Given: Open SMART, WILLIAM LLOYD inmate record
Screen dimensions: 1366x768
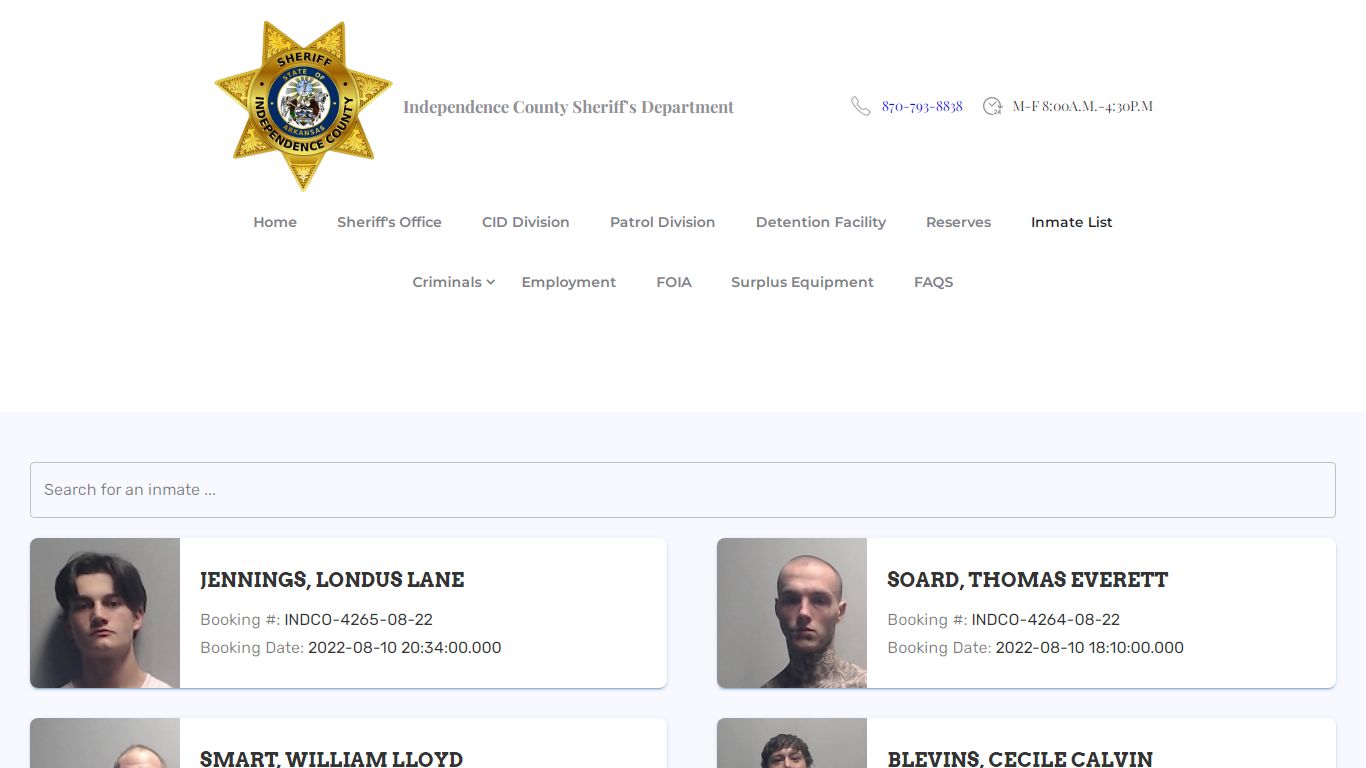Looking at the screenshot, I should pyautogui.click(x=331, y=759).
